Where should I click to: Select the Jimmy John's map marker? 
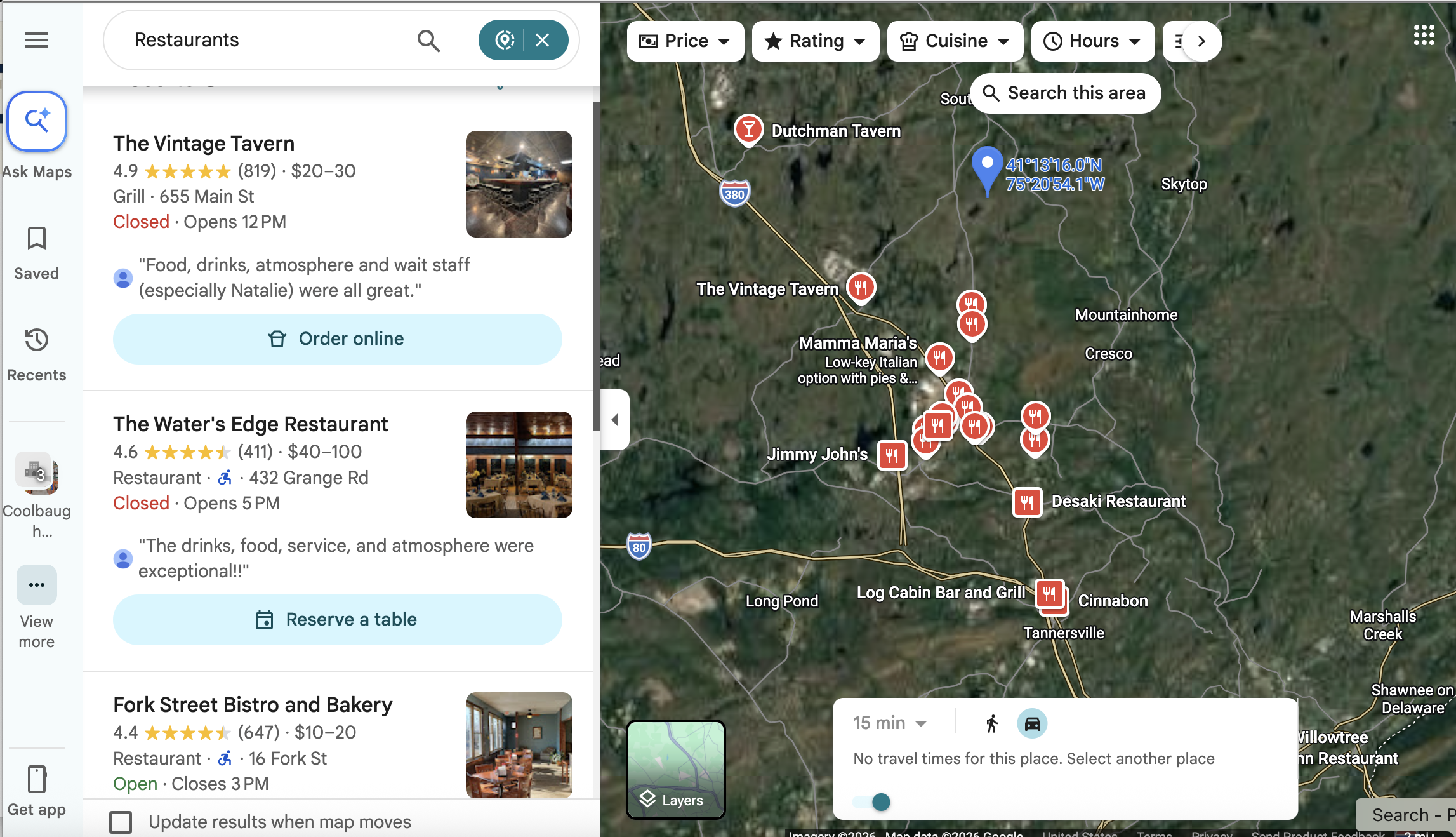(892, 455)
